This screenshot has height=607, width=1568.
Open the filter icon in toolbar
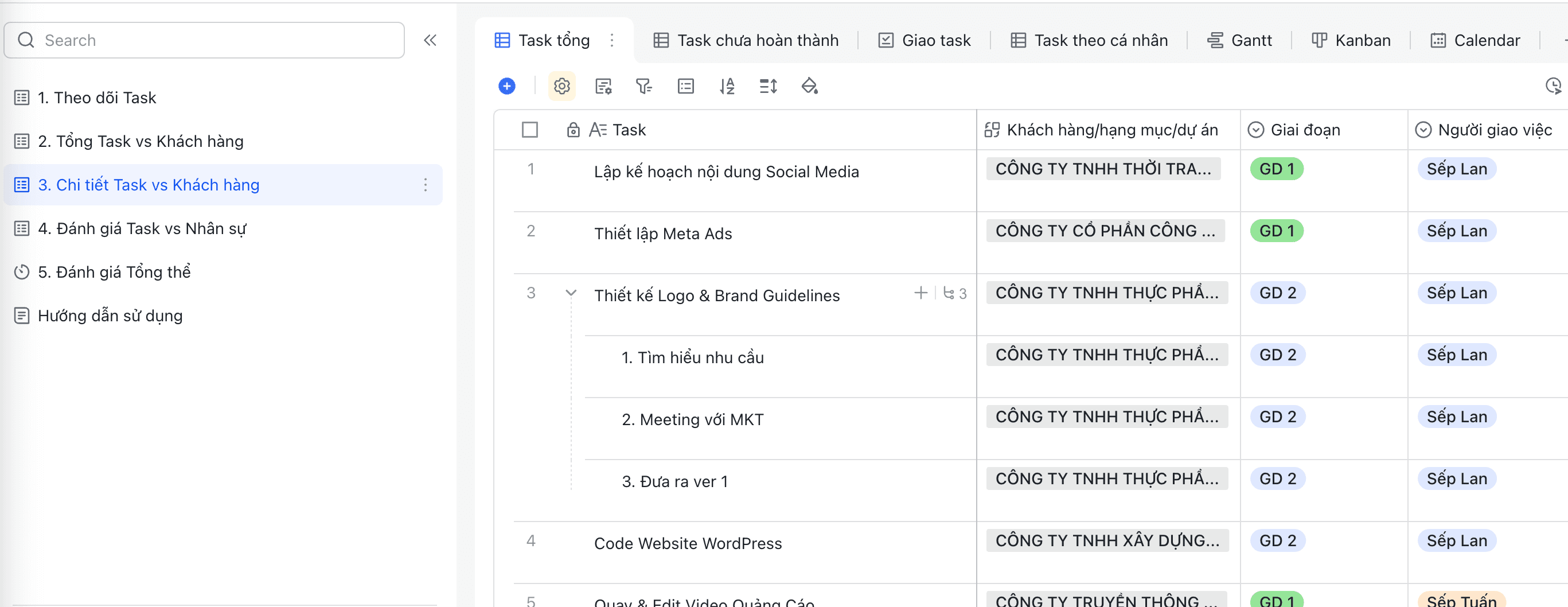[x=643, y=87]
